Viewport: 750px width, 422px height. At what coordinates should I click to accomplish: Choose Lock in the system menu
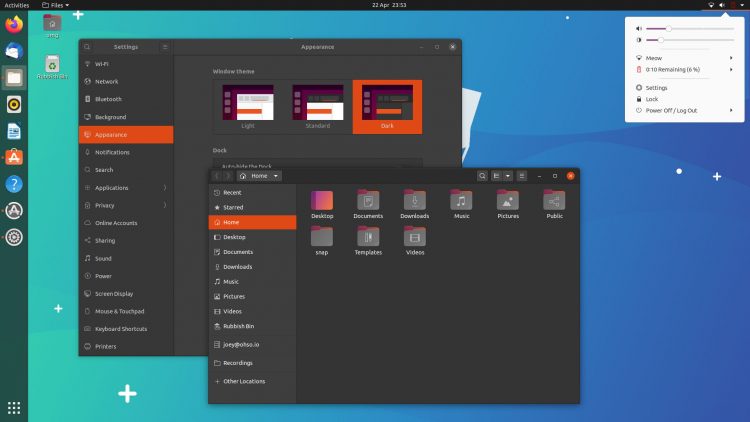684,99
